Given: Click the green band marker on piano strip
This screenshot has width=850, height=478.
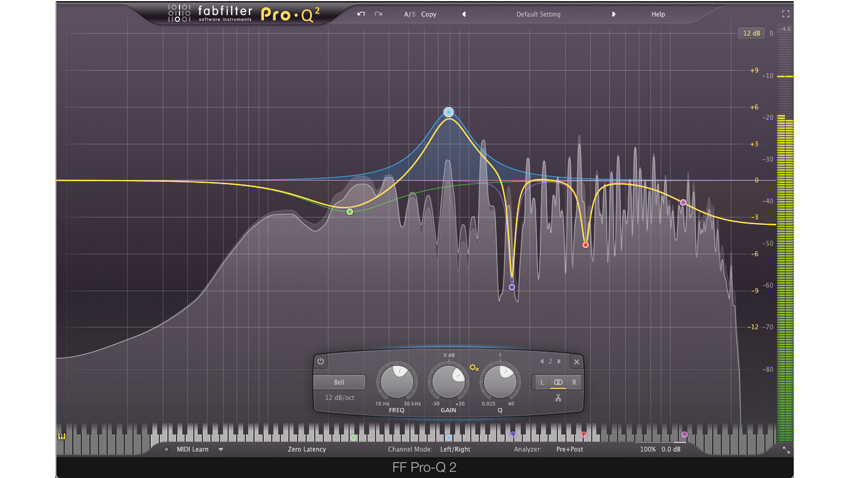Looking at the screenshot, I should (x=353, y=437).
